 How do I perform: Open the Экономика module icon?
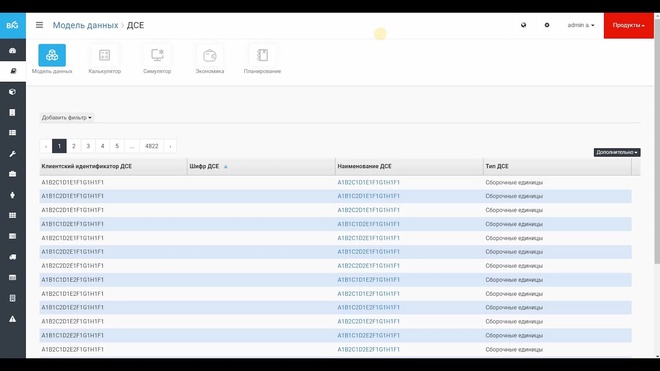[210, 55]
